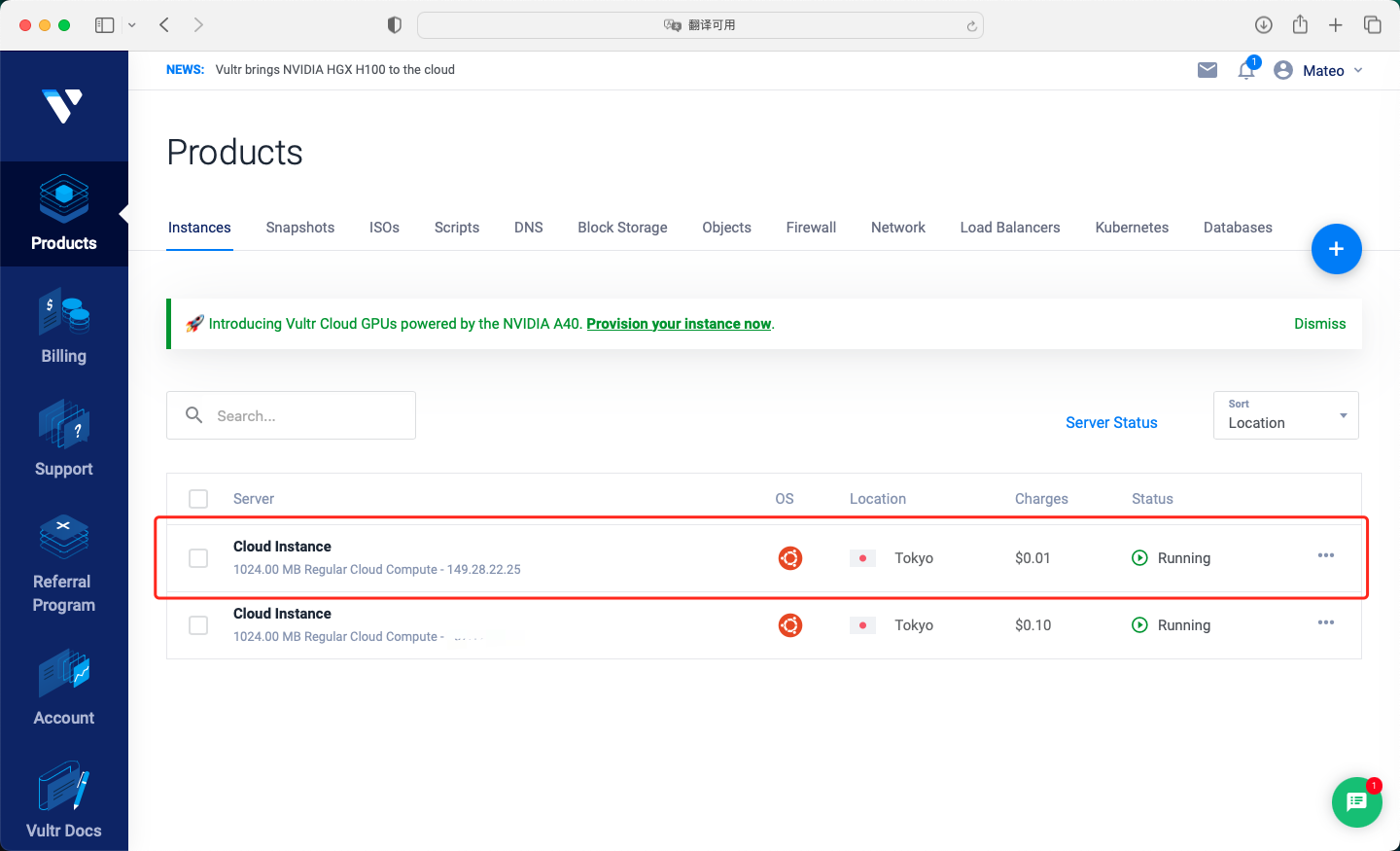Open a new Safari tab with plus

(1336, 25)
